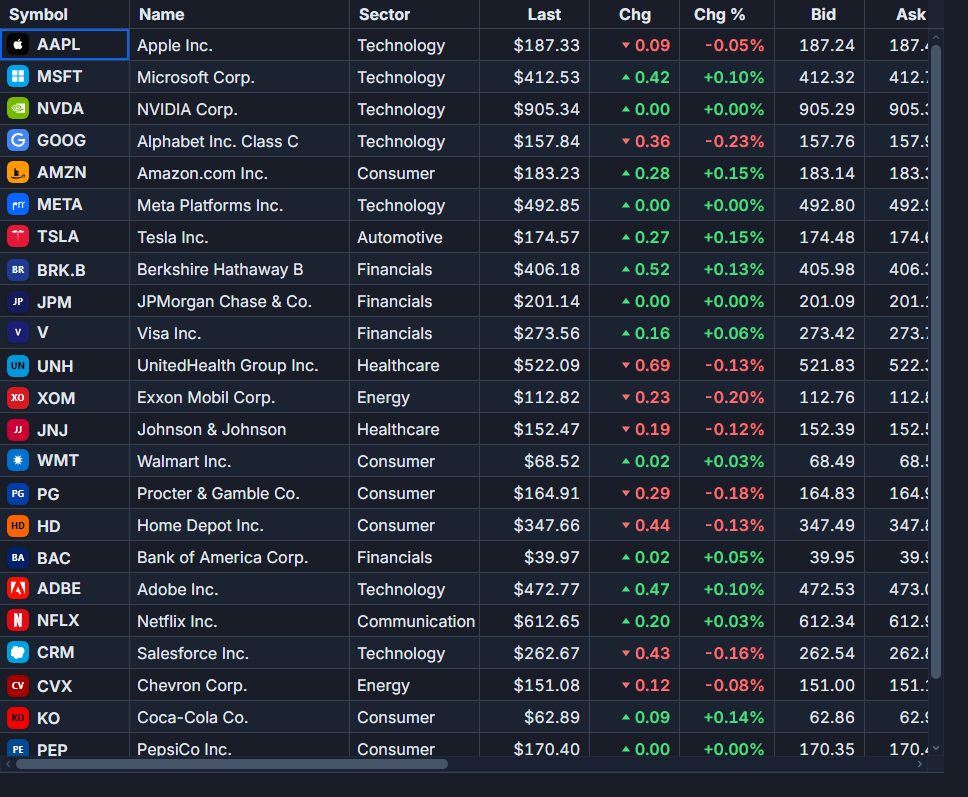Image resolution: width=968 pixels, height=797 pixels.
Task: Click the BR badge icon for BRK.B
Action: click(x=18, y=270)
